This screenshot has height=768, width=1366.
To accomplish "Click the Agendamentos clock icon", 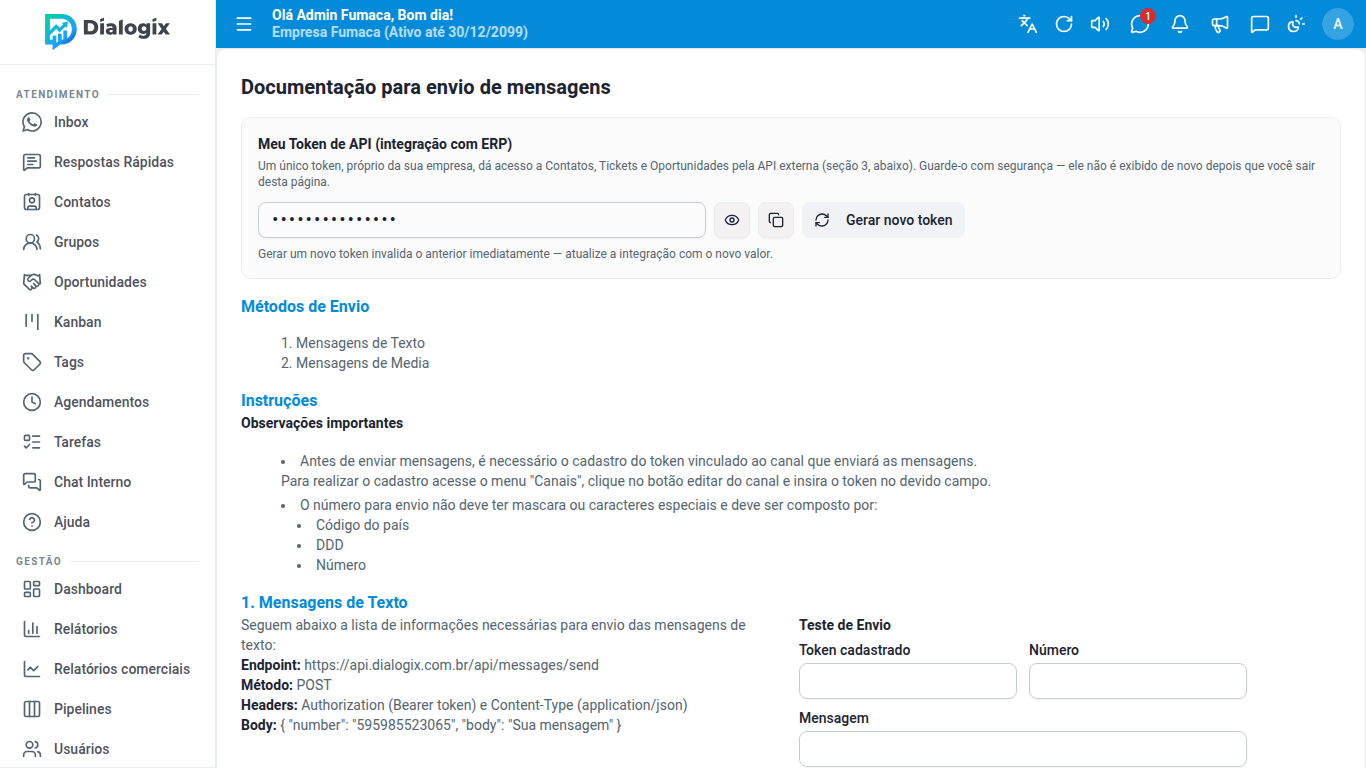I will 32,402.
